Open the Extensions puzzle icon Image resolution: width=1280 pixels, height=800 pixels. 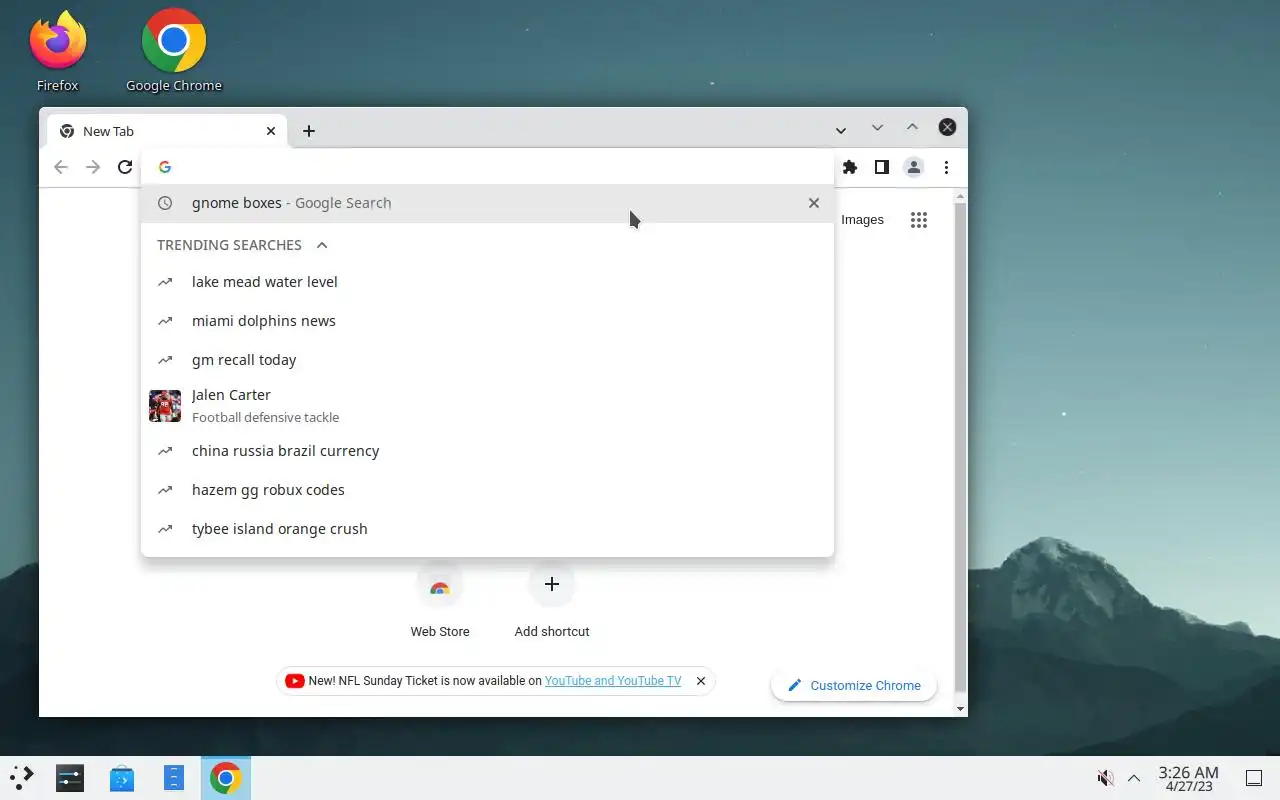click(x=850, y=167)
